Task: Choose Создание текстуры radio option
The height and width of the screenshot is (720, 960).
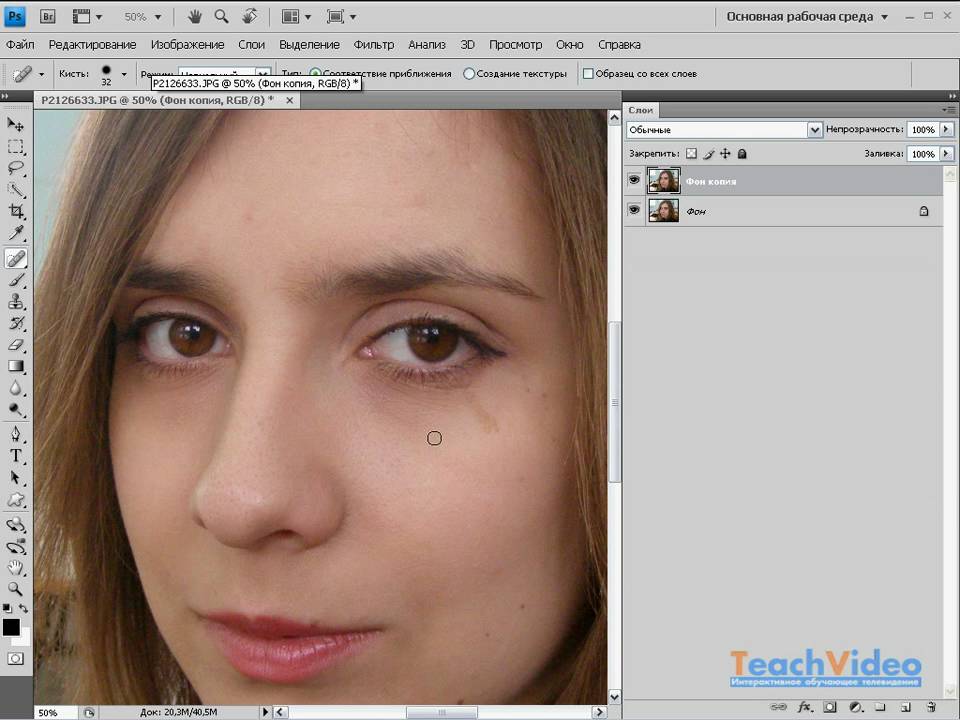Action: [469, 73]
